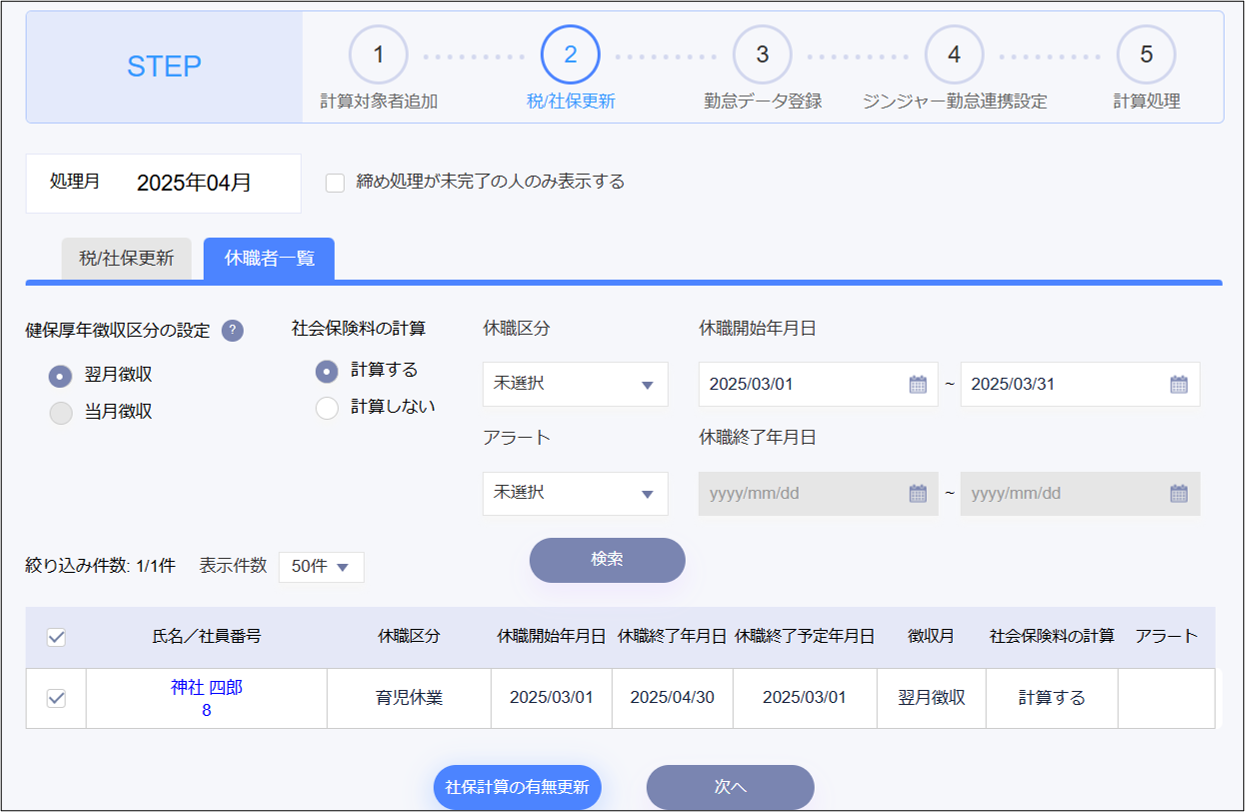Screen dimensions: 1245x812
Task: Jump to step 1 計算対象者追加
Action: tap(378, 56)
